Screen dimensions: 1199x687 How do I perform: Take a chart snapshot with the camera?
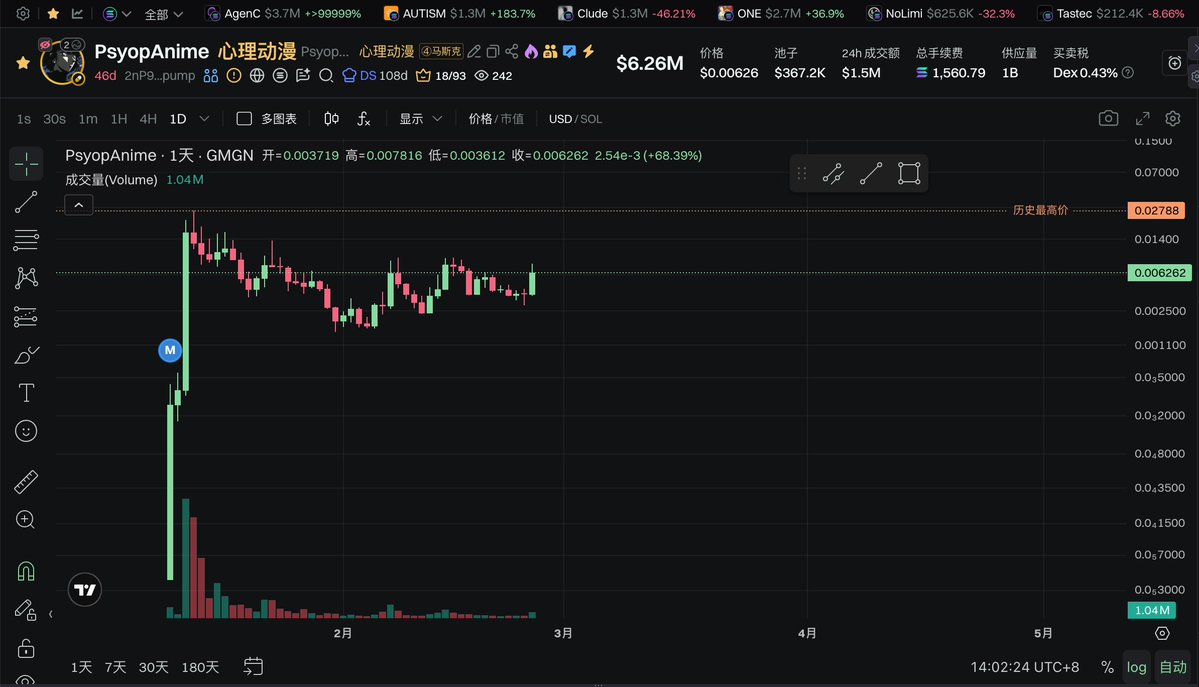pyautogui.click(x=1108, y=119)
